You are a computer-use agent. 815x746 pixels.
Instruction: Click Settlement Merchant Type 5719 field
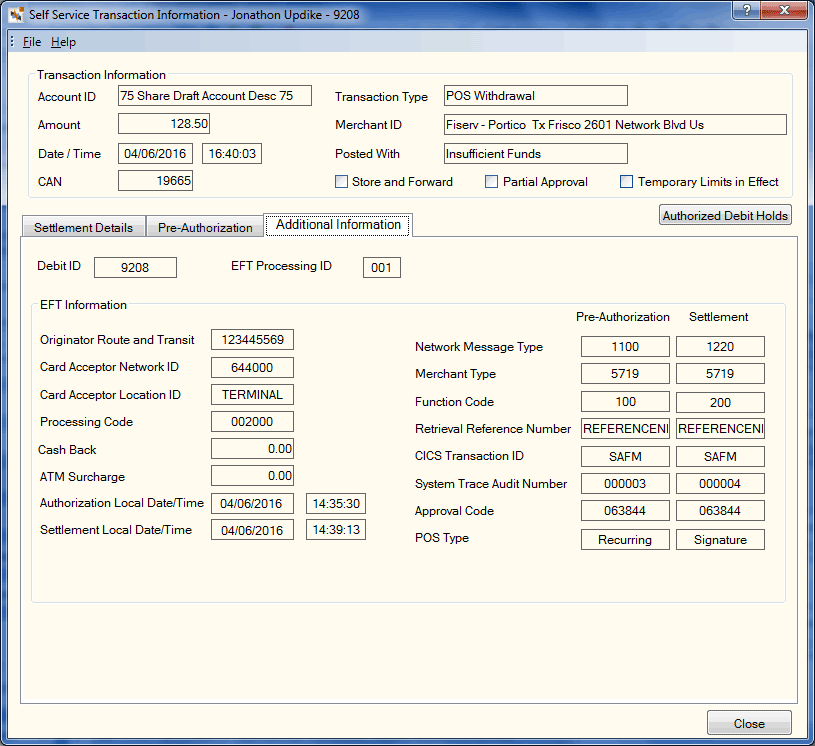720,373
